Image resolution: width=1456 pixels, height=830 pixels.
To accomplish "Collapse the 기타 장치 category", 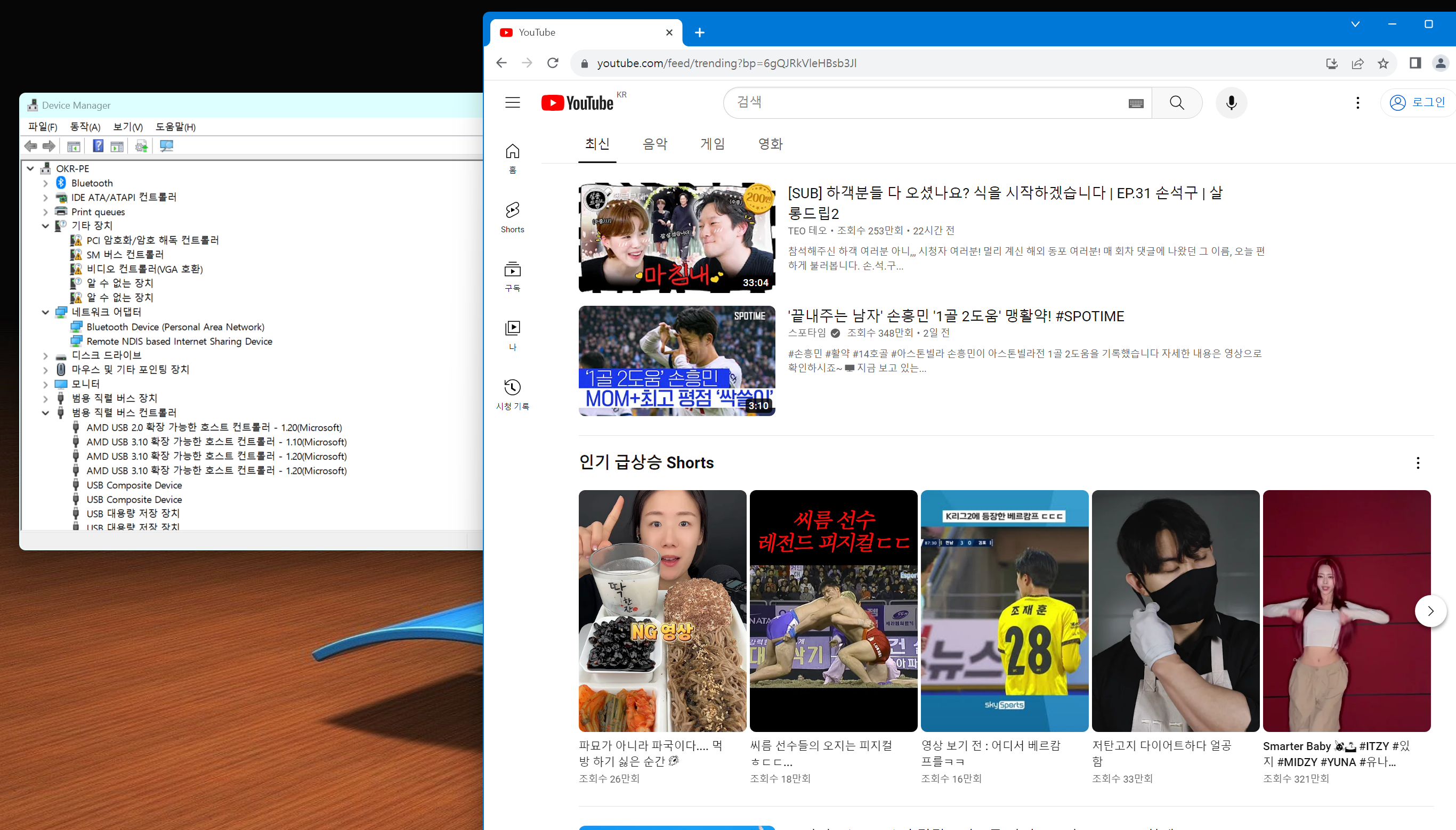I will [x=46, y=226].
